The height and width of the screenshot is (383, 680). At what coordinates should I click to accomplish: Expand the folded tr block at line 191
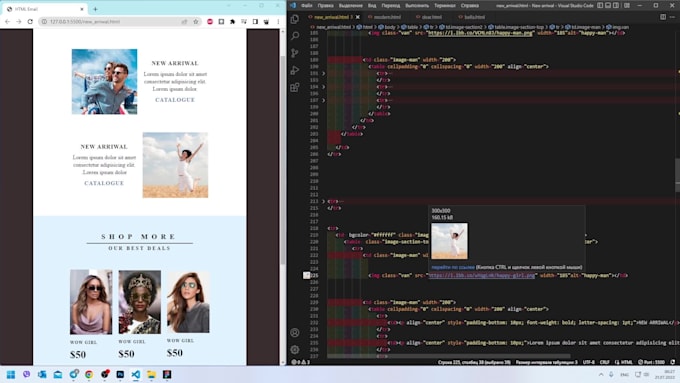click(324, 73)
